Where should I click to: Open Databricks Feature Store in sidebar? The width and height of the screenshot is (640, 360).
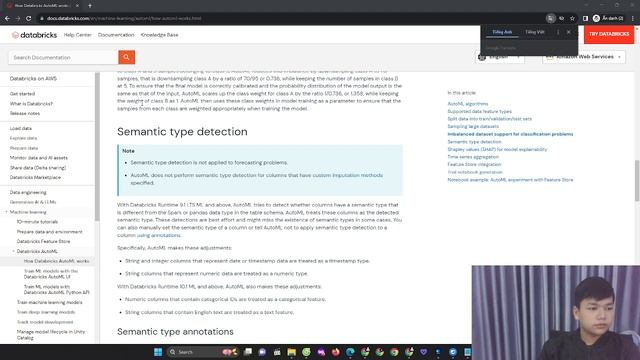pos(44,242)
